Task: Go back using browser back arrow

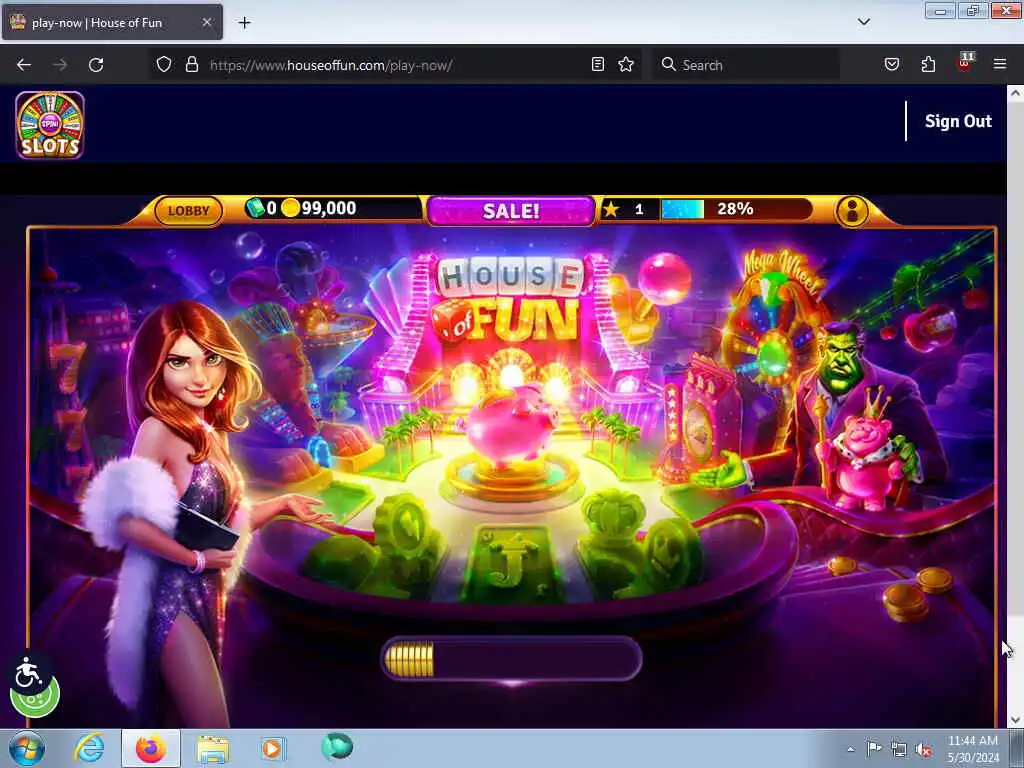Action: tap(24, 65)
